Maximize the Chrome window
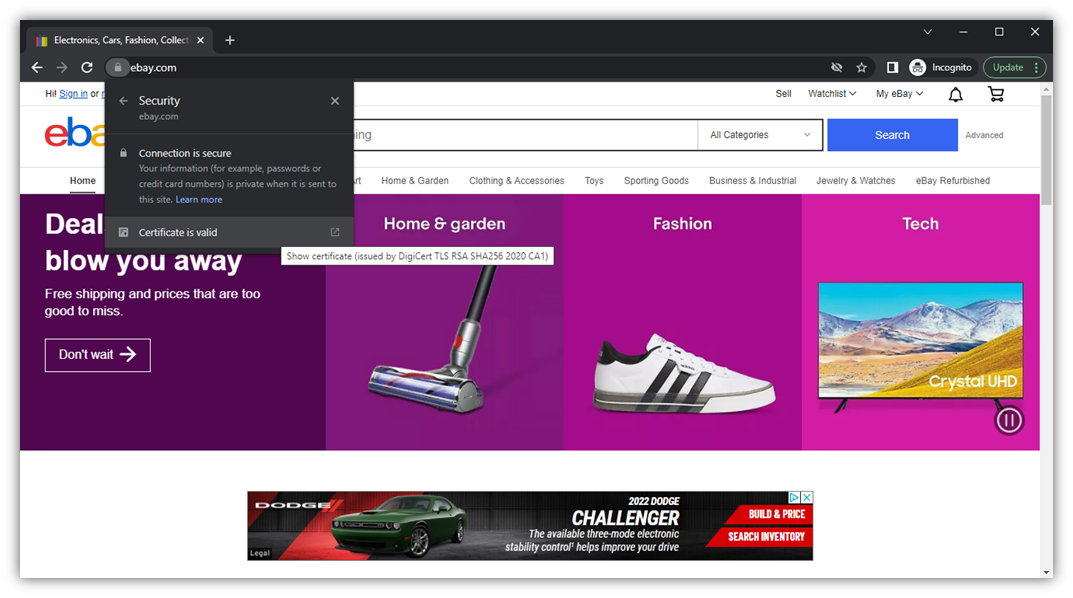 [x=999, y=32]
